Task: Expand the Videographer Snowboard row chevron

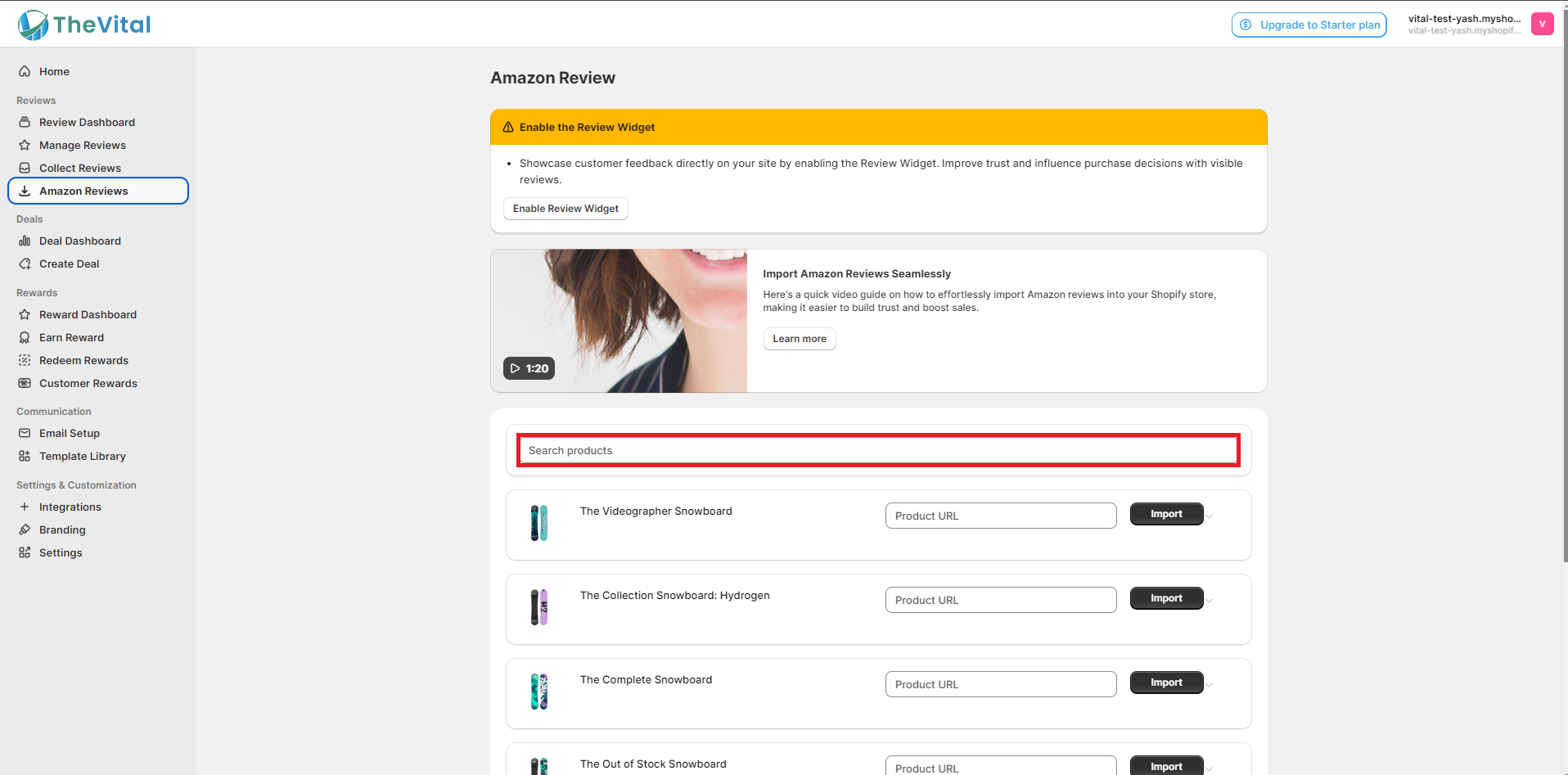Action: (x=1209, y=516)
